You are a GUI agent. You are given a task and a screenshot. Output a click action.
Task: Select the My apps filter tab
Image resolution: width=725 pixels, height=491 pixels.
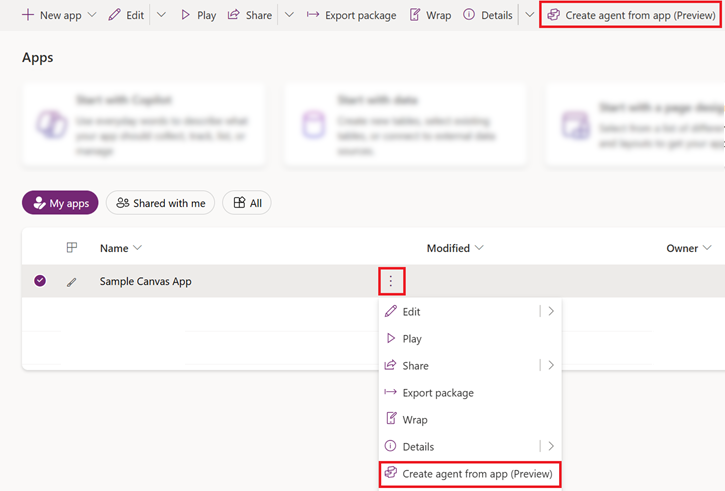60,203
